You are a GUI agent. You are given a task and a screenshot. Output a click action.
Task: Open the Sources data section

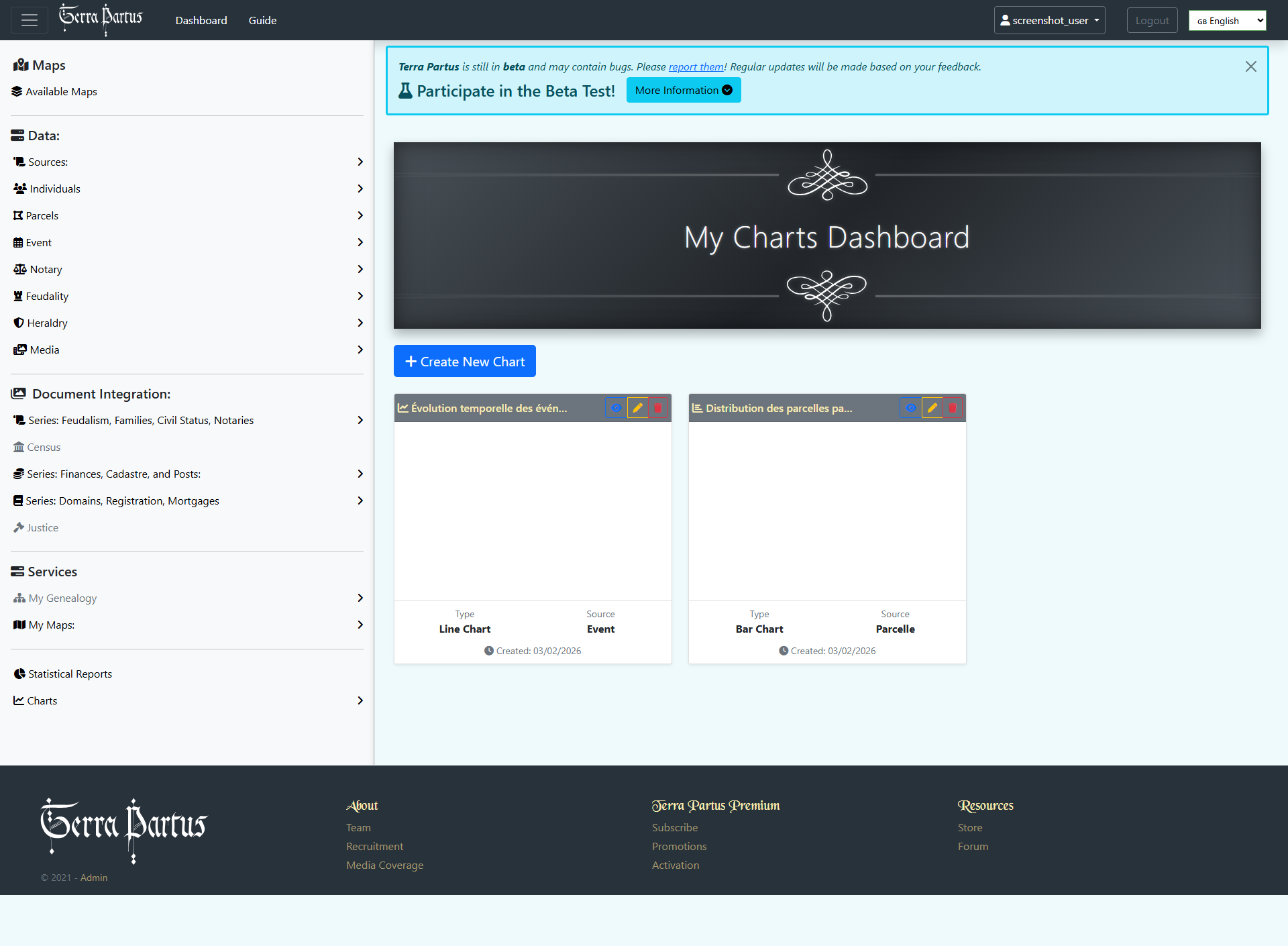(48, 162)
